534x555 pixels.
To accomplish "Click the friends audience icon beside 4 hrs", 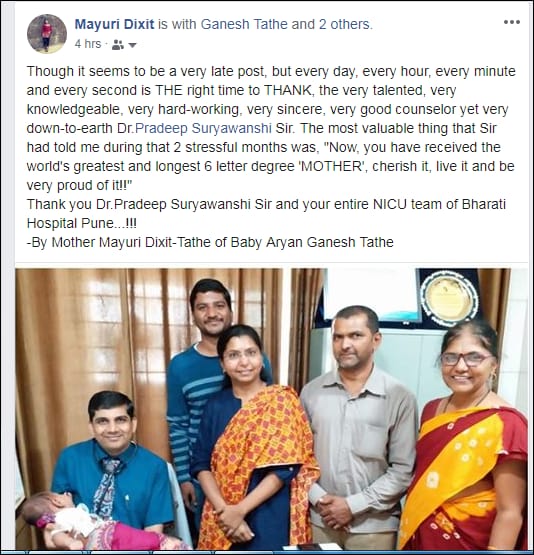I will (x=117, y=45).
